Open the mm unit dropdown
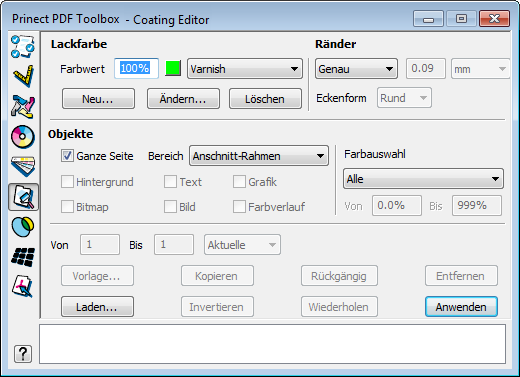 480,69
